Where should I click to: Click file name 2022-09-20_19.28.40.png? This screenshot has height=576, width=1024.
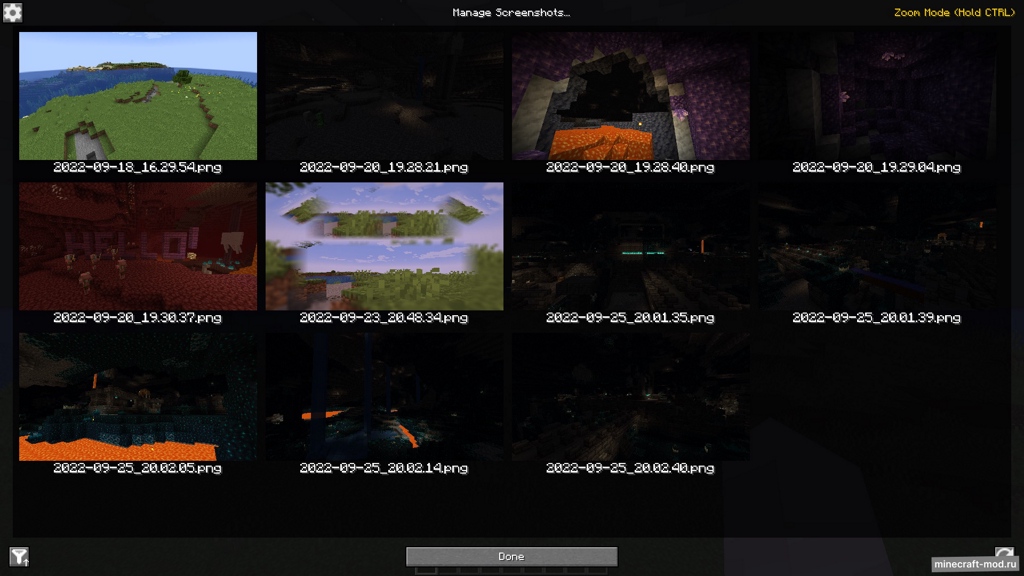630,167
